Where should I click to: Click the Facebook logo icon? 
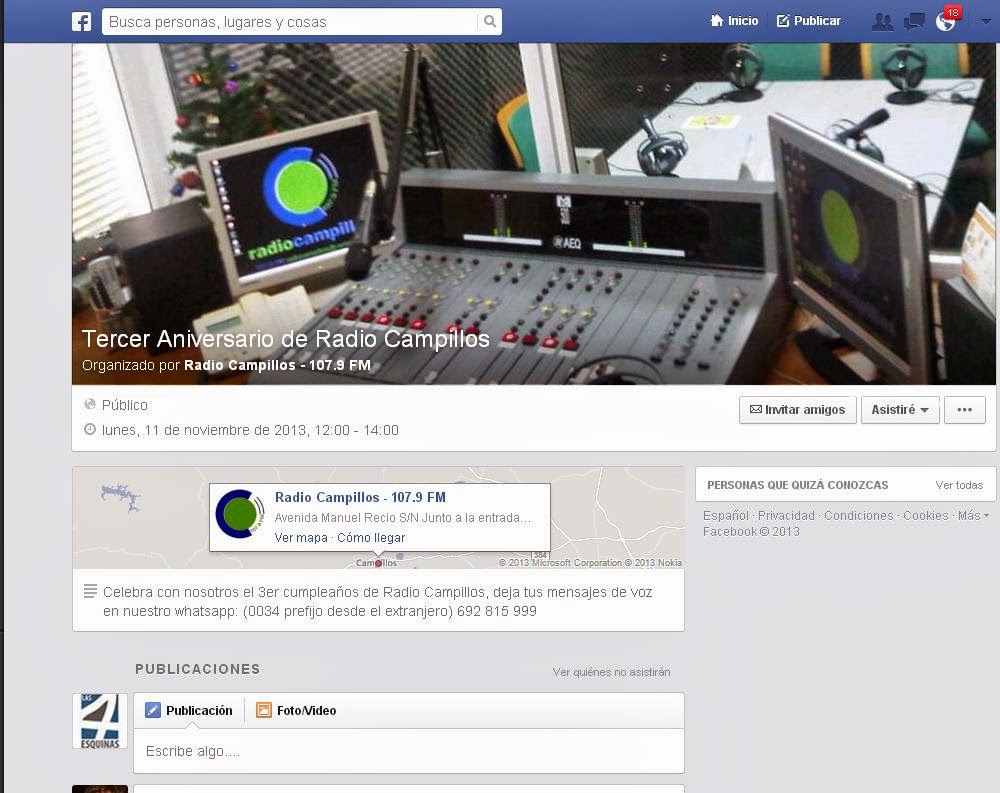(82, 22)
